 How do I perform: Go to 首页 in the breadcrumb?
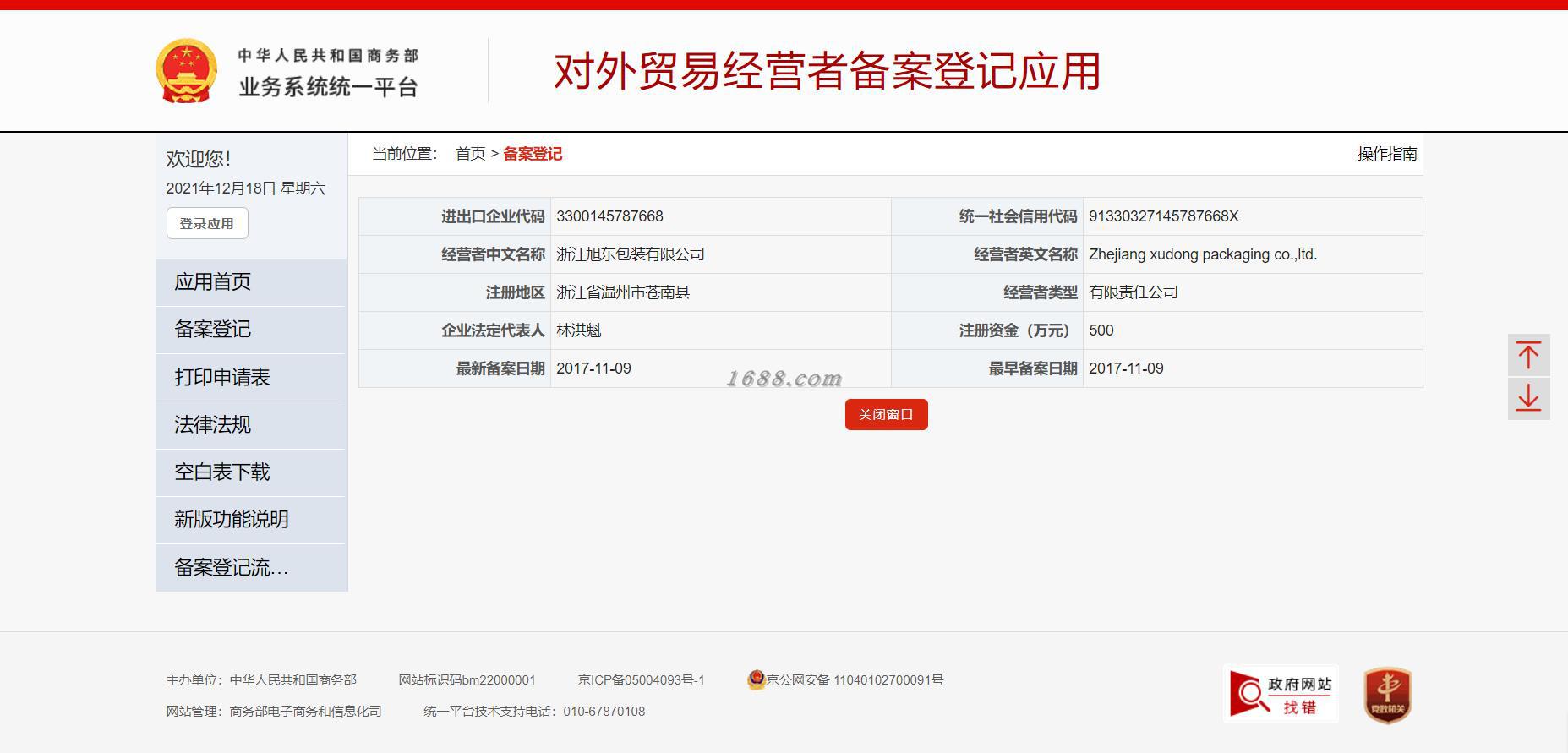pos(470,154)
